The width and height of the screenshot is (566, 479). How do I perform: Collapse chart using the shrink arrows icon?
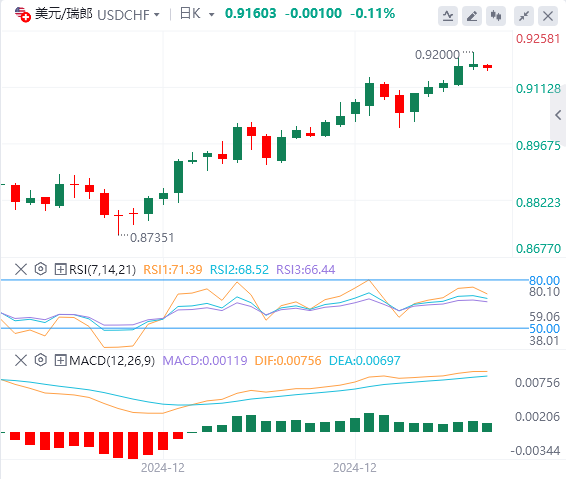(524, 16)
